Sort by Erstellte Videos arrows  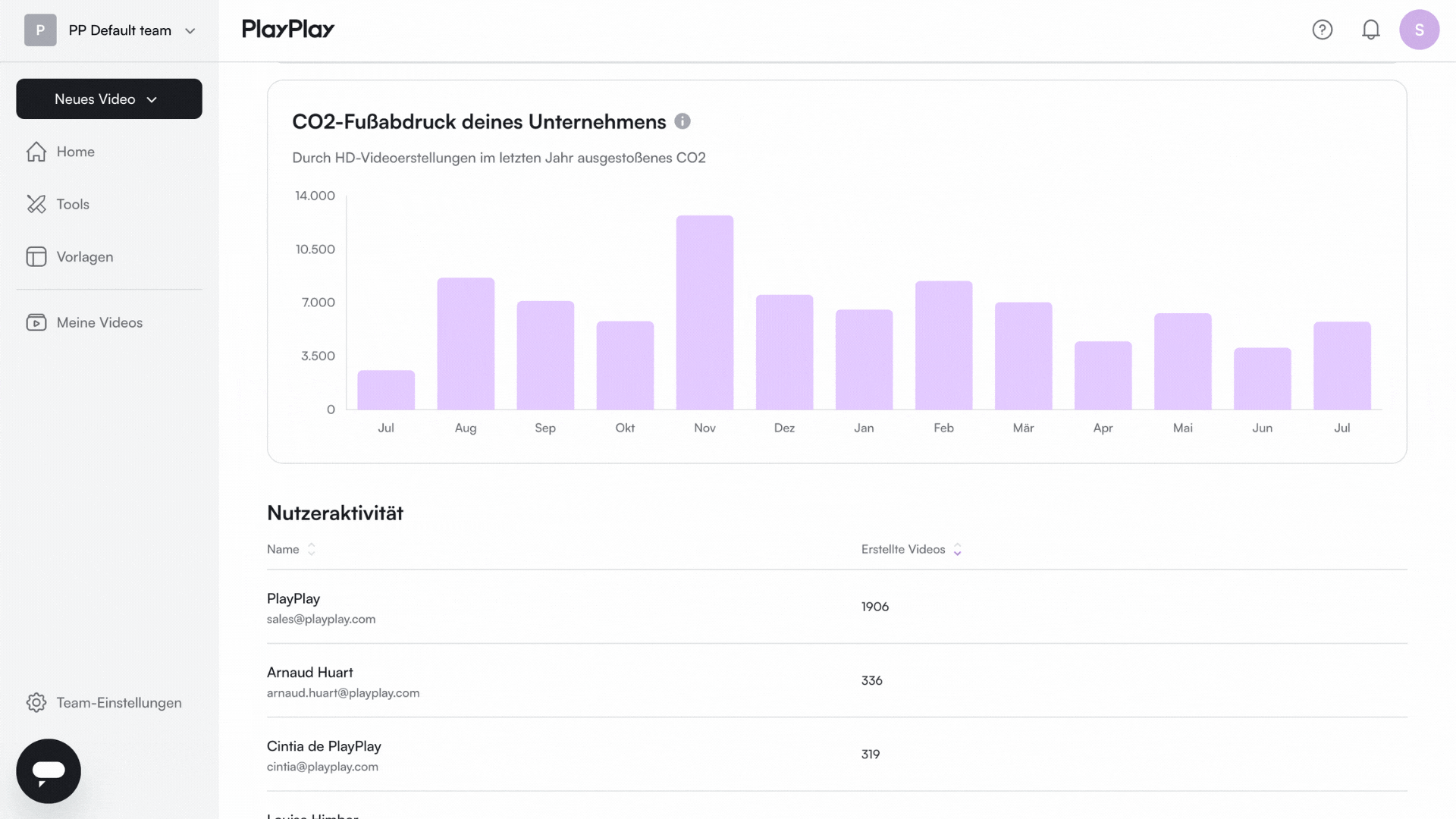coord(957,549)
